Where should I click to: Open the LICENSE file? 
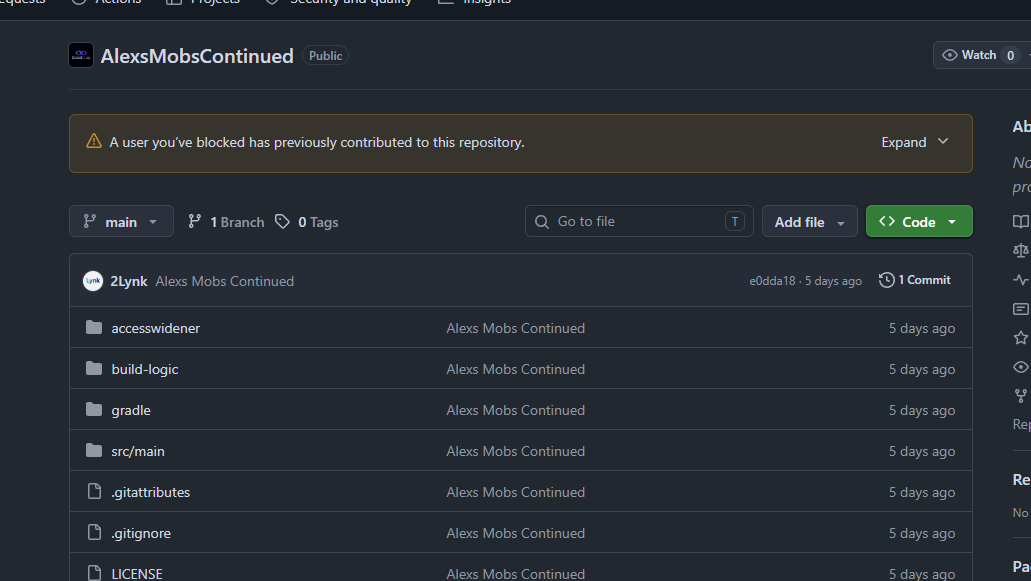(x=137, y=574)
